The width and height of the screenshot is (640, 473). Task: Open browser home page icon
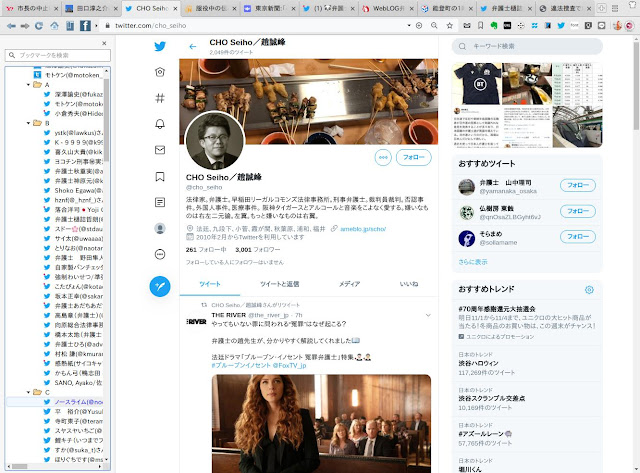(54, 26)
